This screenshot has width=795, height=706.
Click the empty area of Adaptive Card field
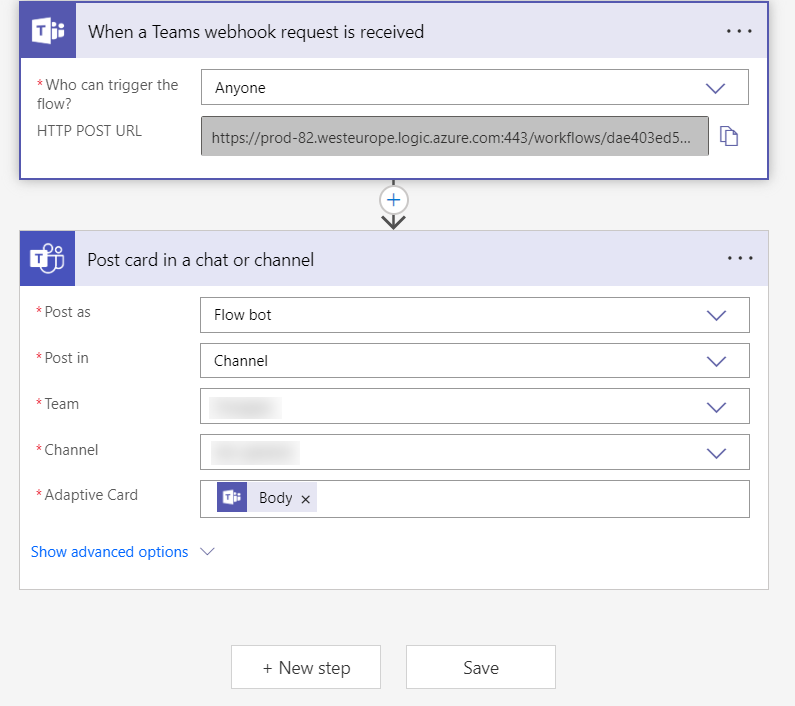click(x=530, y=499)
